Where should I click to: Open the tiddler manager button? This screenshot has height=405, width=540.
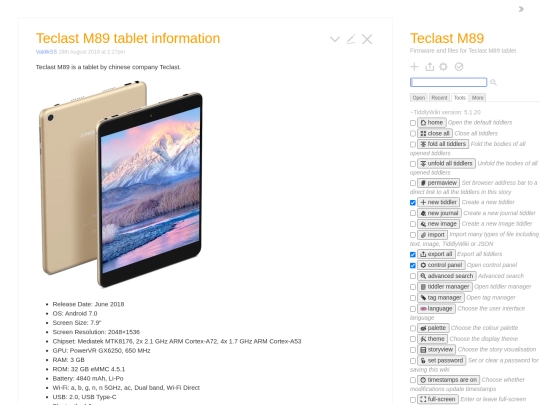pyautogui.click(x=445, y=287)
